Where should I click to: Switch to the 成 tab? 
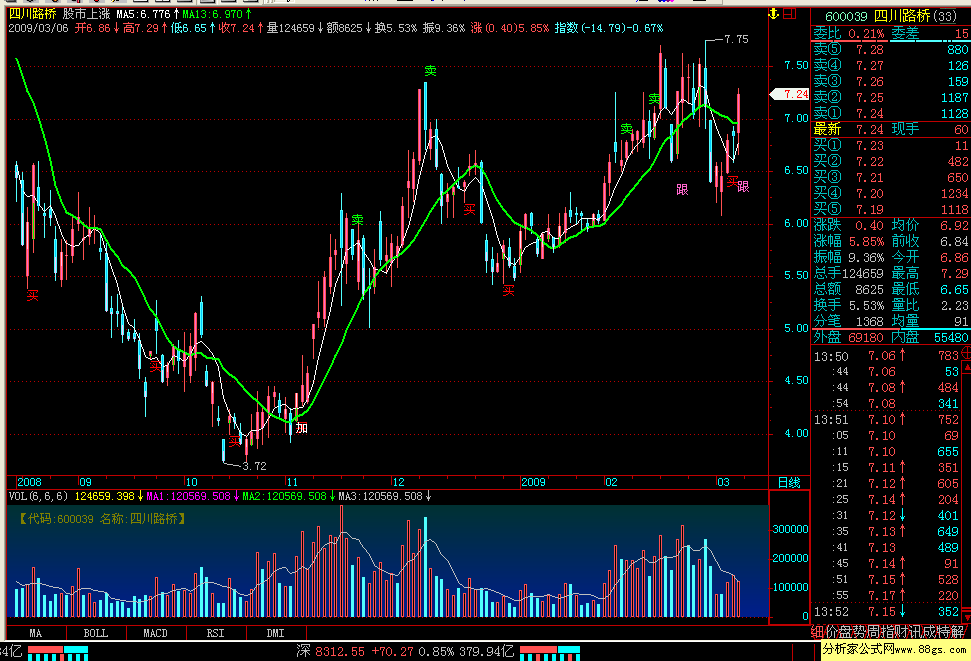tap(930, 632)
